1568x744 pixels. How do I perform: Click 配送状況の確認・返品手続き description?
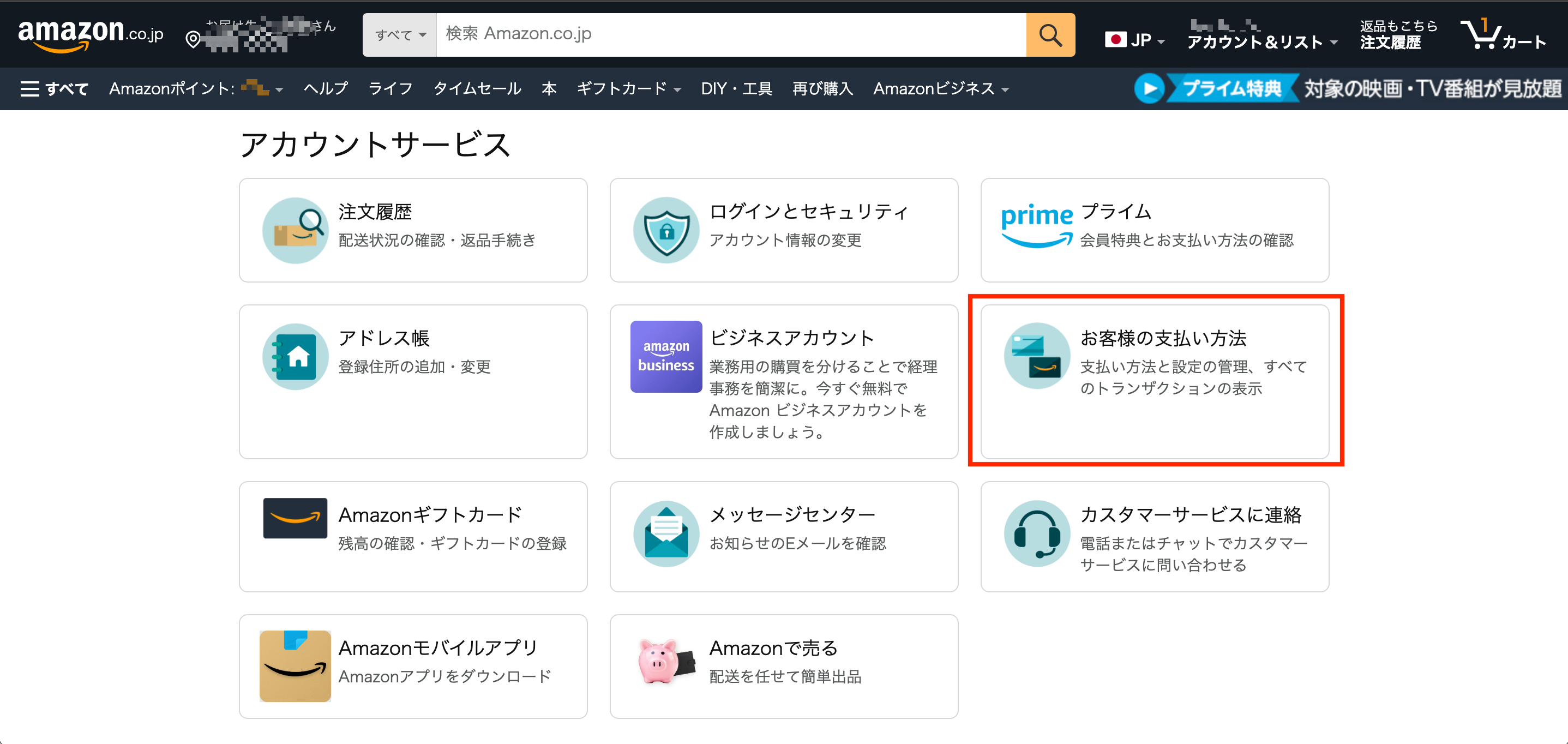(436, 241)
